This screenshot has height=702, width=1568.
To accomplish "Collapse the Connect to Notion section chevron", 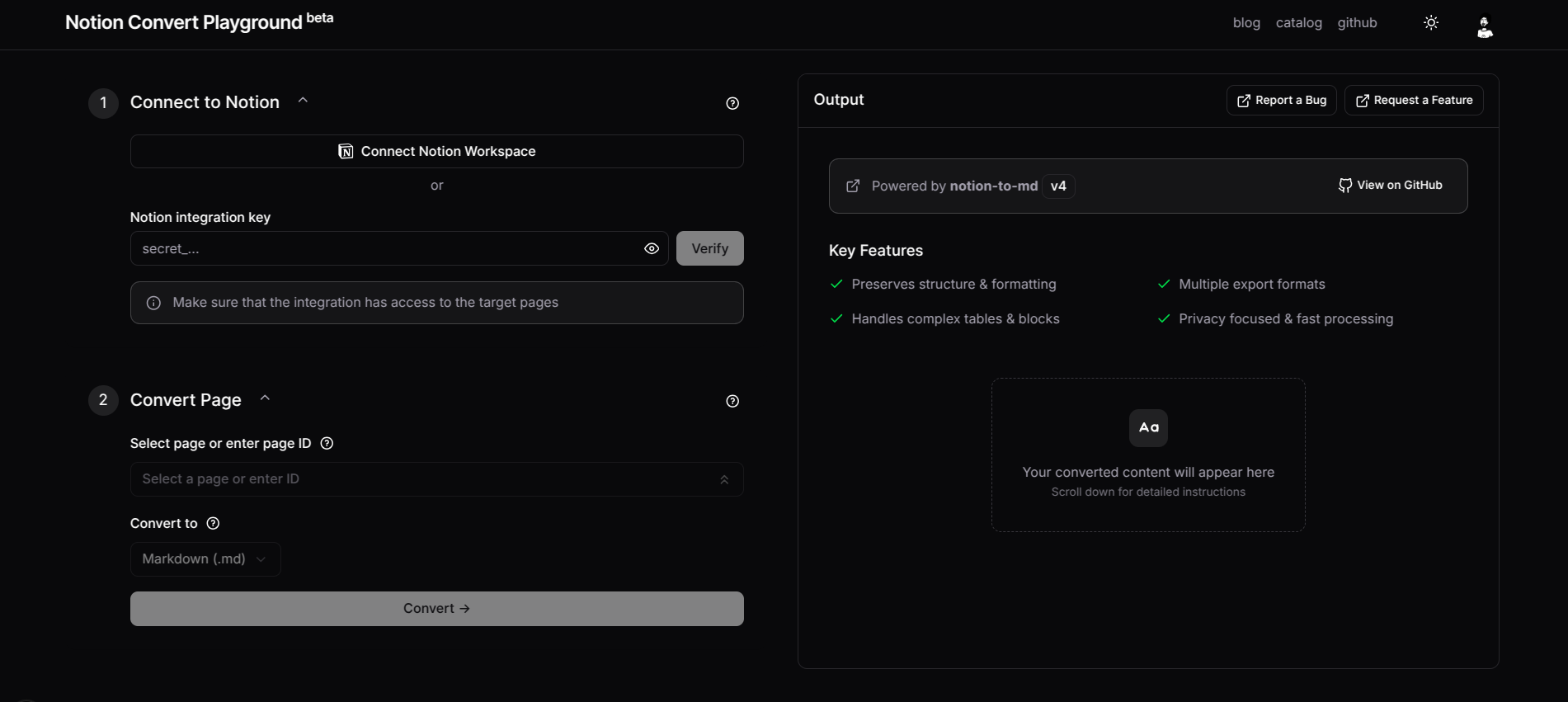I will pyautogui.click(x=303, y=100).
